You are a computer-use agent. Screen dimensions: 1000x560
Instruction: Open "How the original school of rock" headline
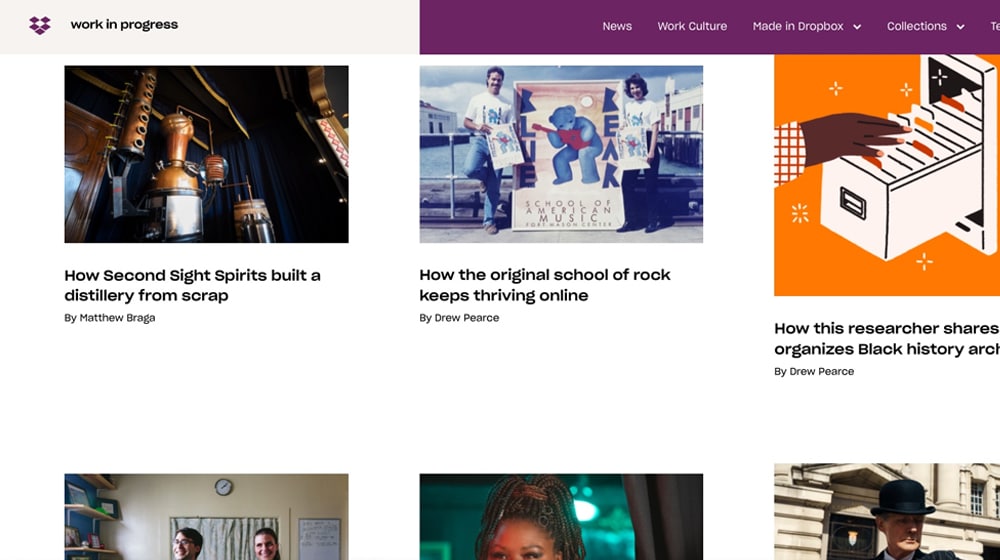tap(545, 285)
